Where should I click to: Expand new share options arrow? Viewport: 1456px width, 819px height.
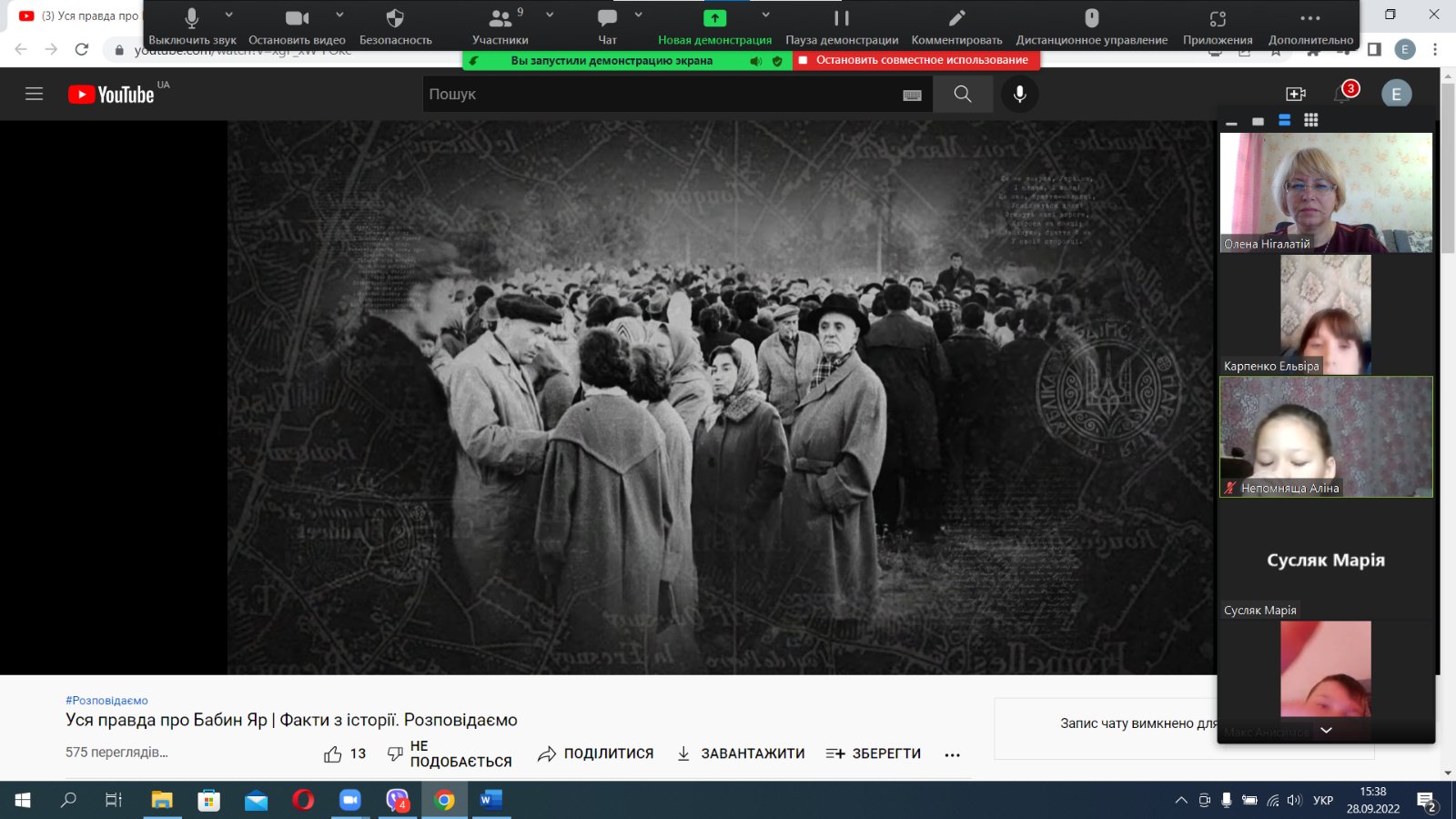(765, 15)
